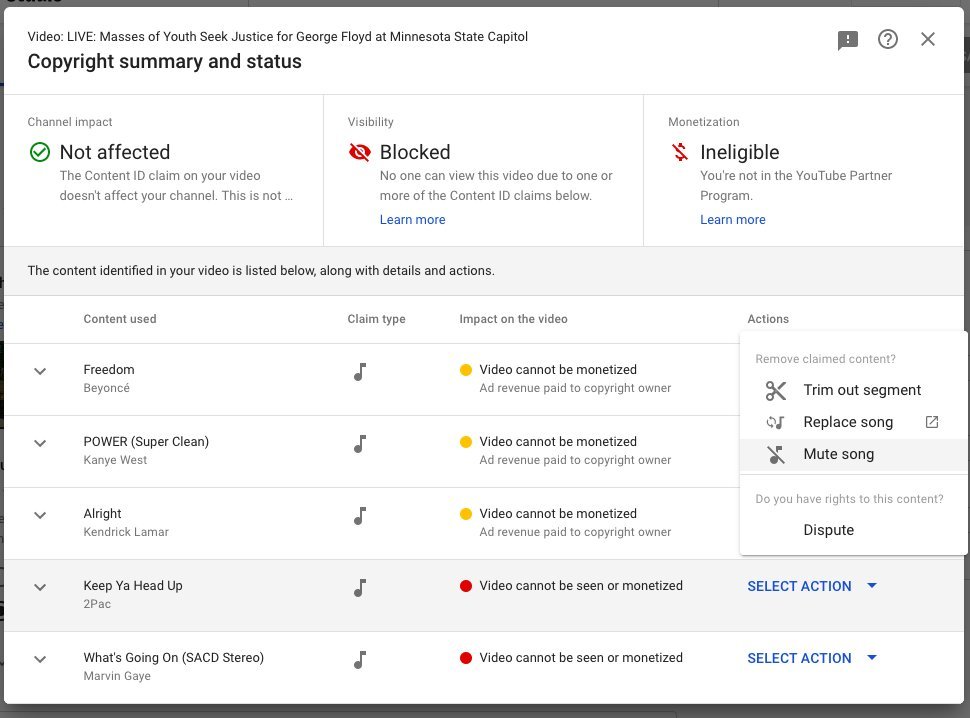The height and width of the screenshot is (718, 970).
Task: Choose Dispute from the actions menu
Action: 853,530
